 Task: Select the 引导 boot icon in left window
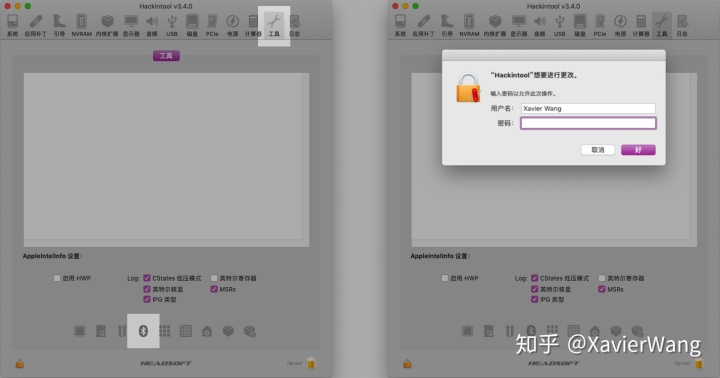click(x=59, y=25)
